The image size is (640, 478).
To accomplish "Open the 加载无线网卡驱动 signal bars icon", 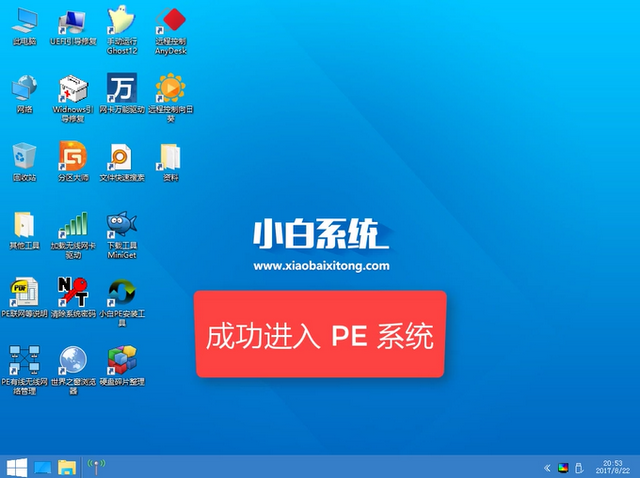I will point(72,225).
